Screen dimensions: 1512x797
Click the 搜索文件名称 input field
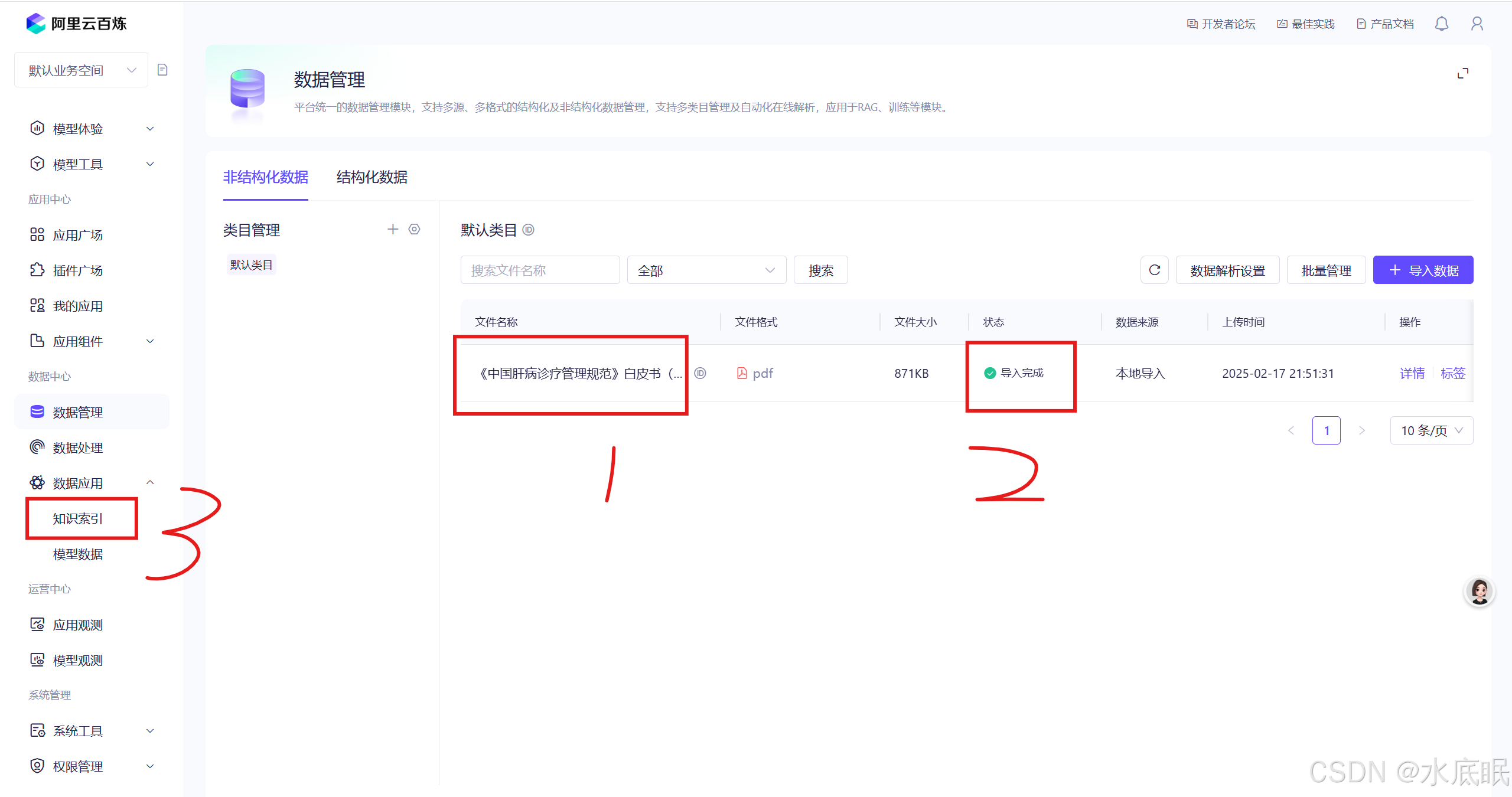(x=540, y=270)
